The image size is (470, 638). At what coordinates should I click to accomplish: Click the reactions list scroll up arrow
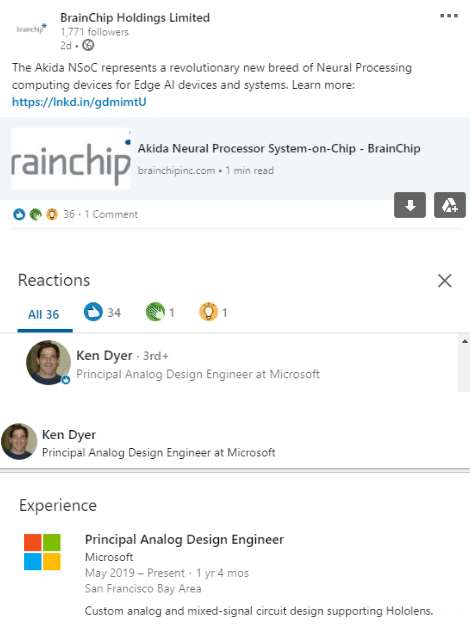[464, 341]
